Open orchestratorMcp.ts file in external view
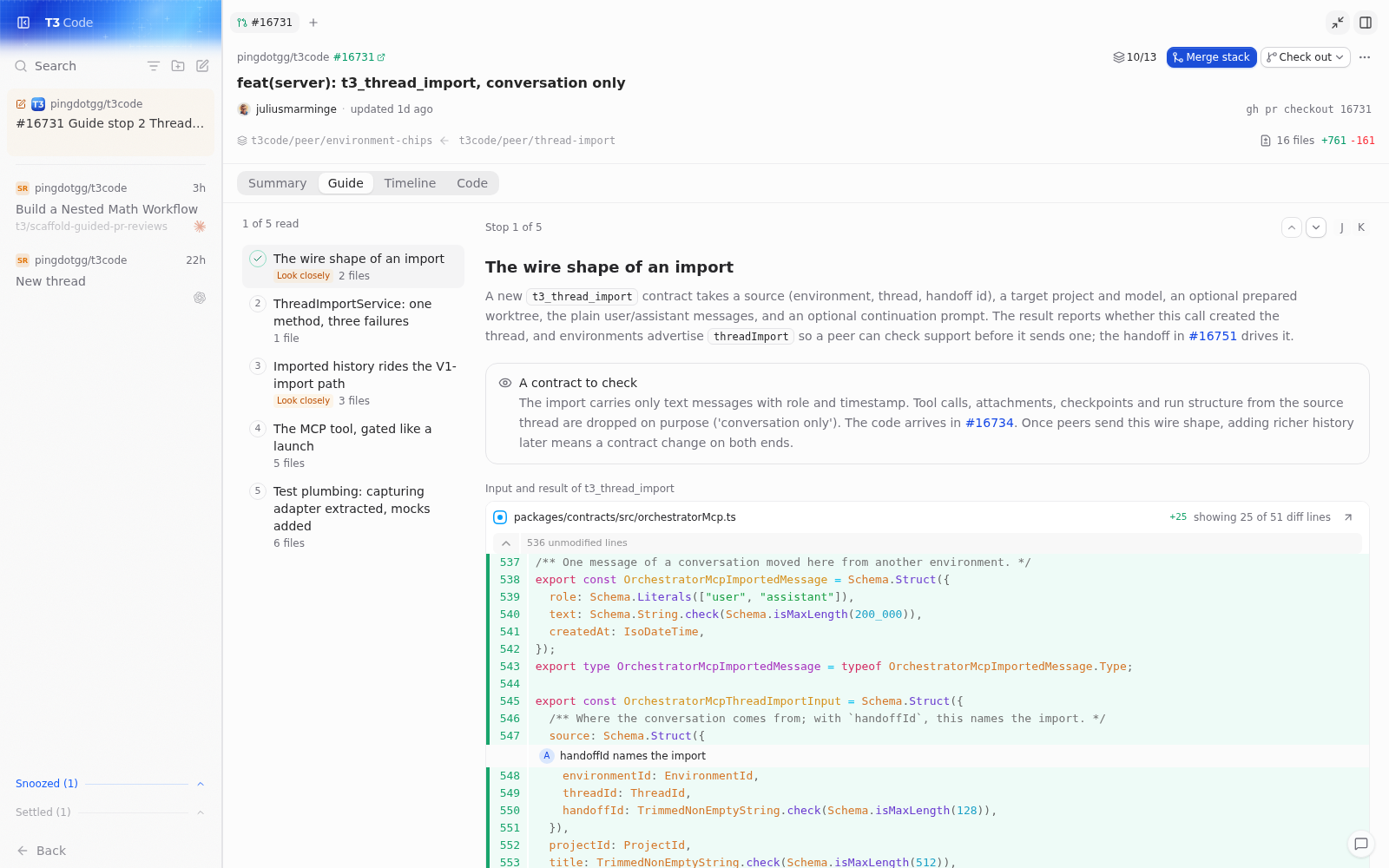The height and width of the screenshot is (868, 1389). [x=1348, y=517]
